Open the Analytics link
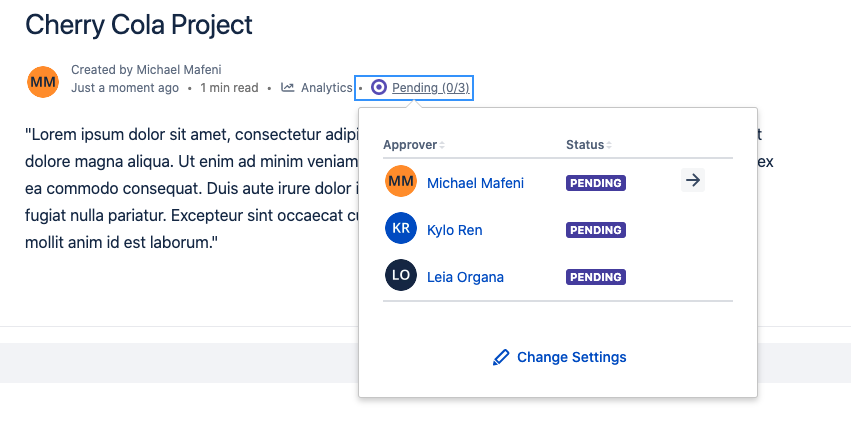 [x=326, y=88]
